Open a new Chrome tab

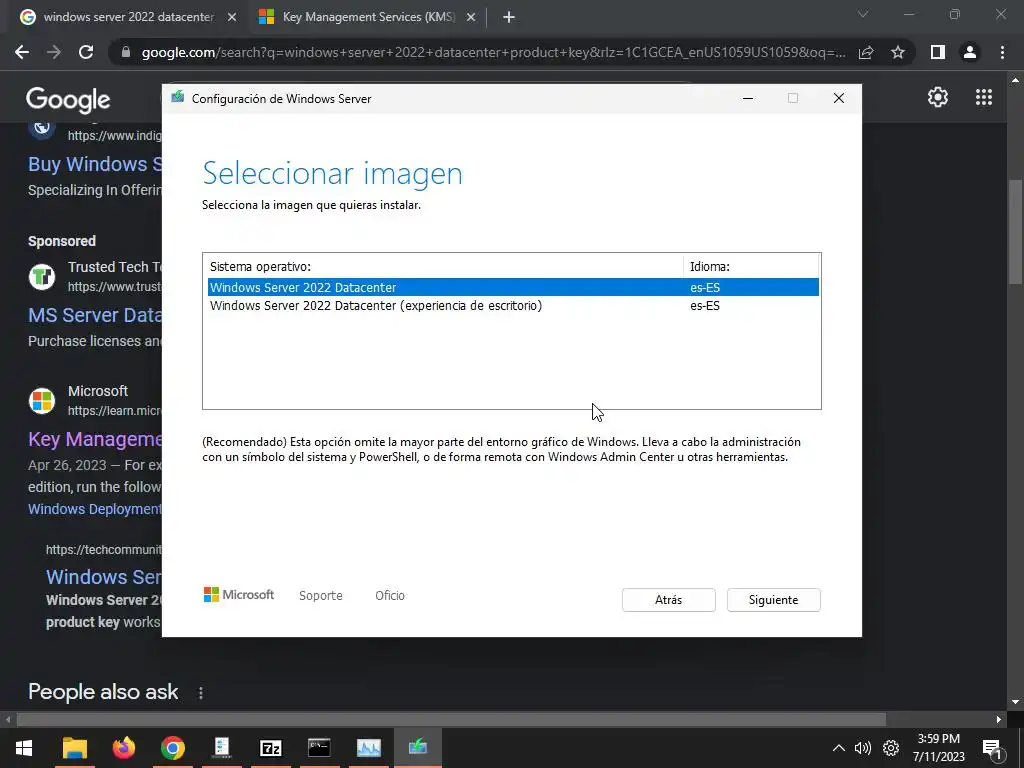[x=509, y=17]
